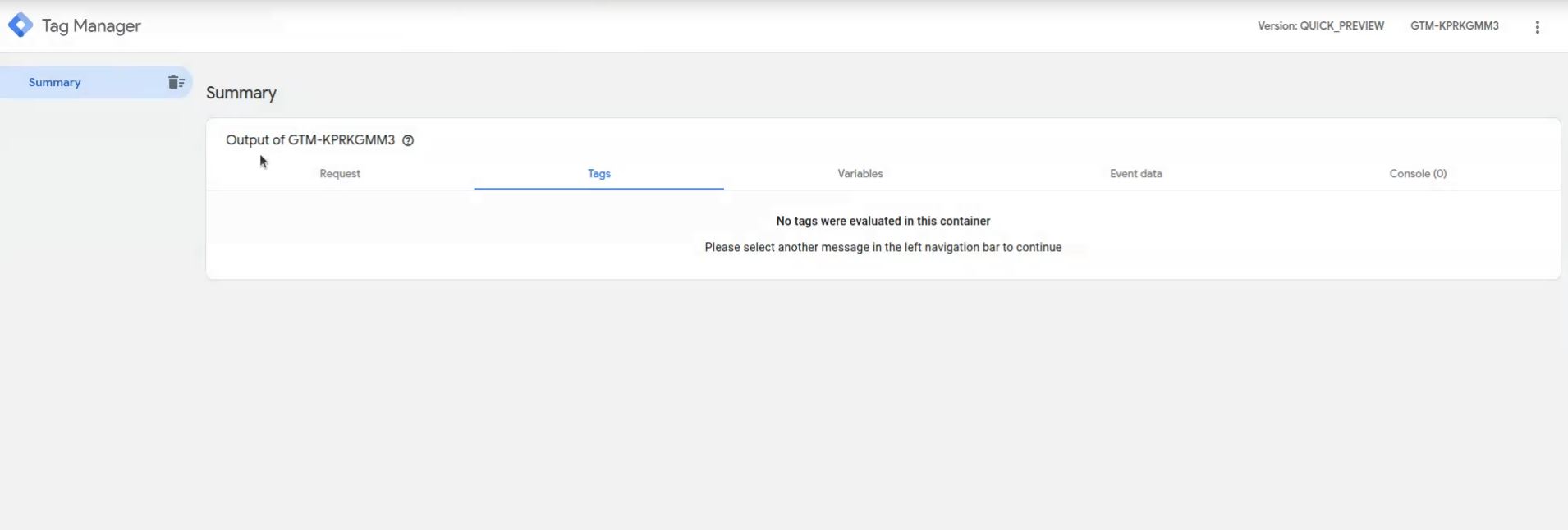This screenshot has width=1568, height=530.
Task: Switch to the Tags tab
Action: pyautogui.click(x=599, y=173)
